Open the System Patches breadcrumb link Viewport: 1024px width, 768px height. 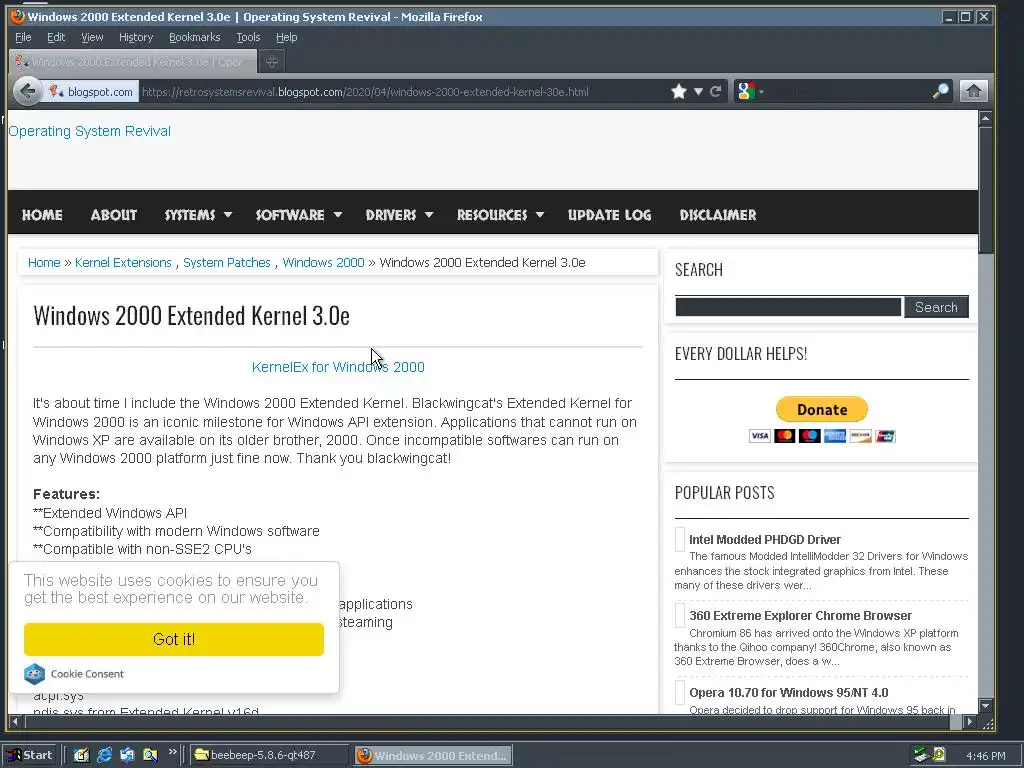tap(227, 263)
